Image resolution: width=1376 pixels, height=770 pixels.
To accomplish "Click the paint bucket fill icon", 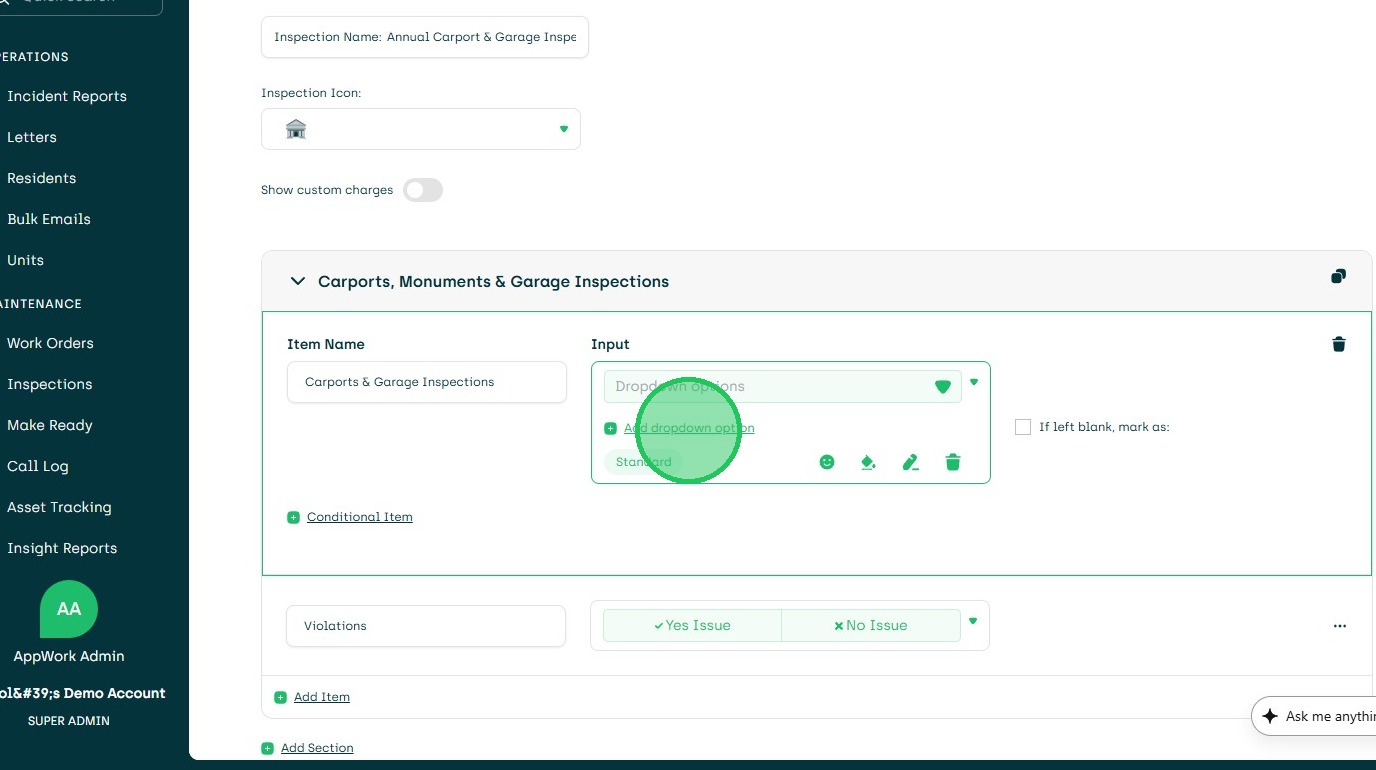I will (x=868, y=462).
